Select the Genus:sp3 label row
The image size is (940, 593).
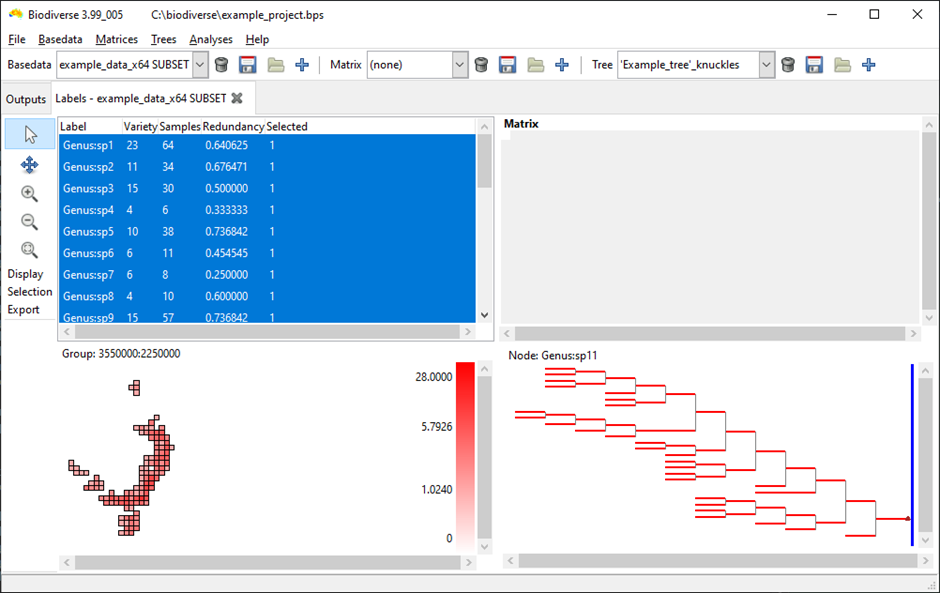[x=267, y=188]
